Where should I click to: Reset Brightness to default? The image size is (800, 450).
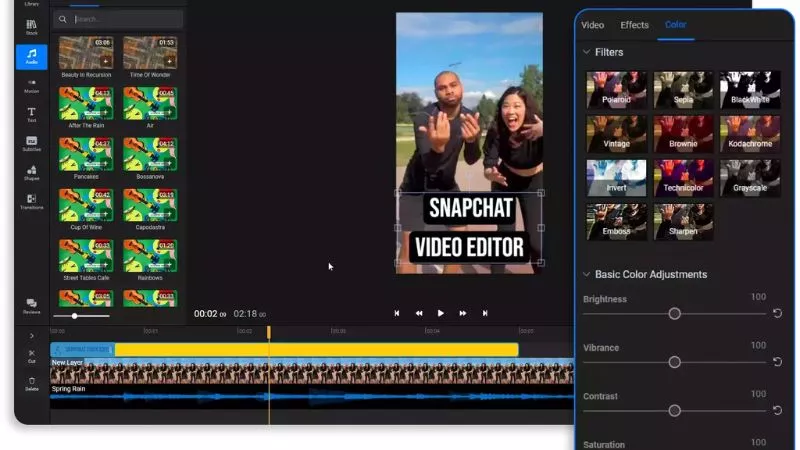777,313
